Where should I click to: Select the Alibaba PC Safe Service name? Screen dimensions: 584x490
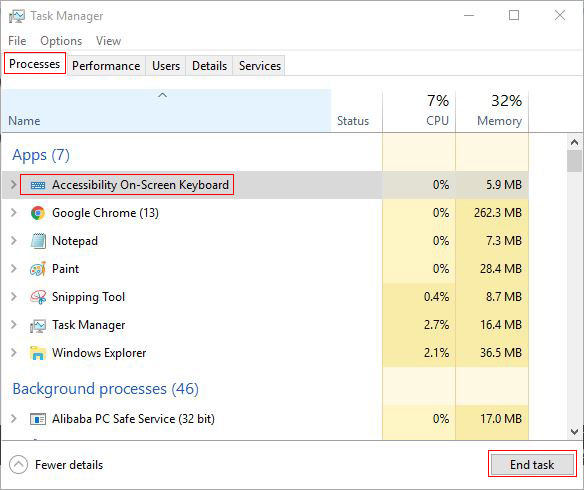pyautogui.click(x=133, y=419)
